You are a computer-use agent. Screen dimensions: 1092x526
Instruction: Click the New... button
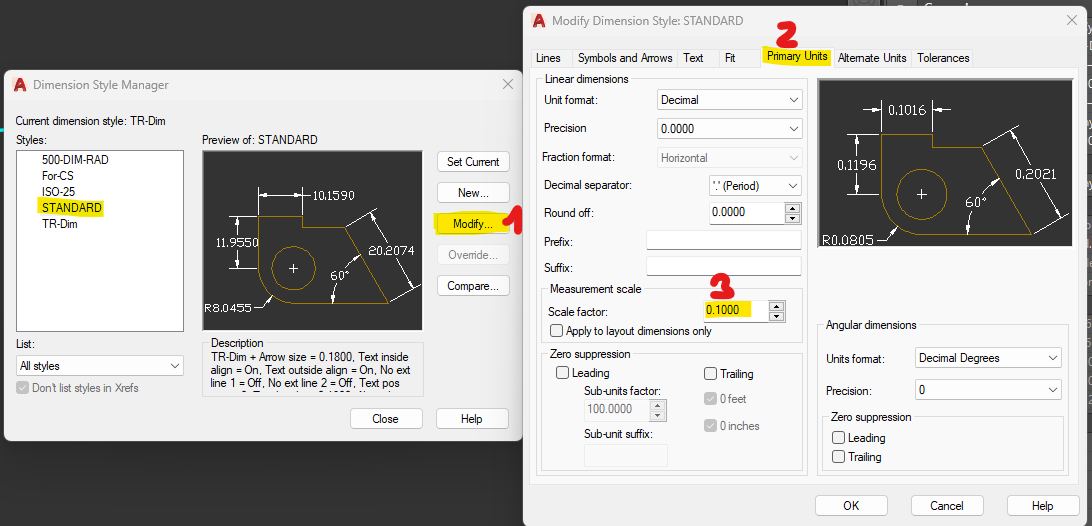pyautogui.click(x=473, y=192)
